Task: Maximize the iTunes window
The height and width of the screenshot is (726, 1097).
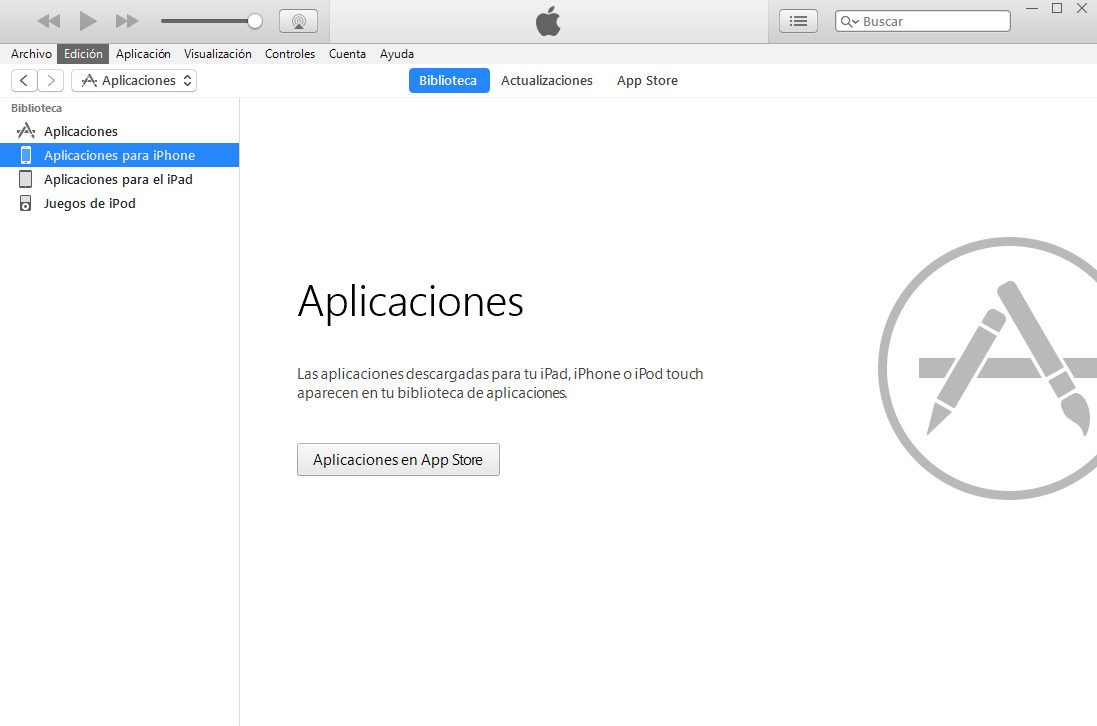Action: point(1057,8)
